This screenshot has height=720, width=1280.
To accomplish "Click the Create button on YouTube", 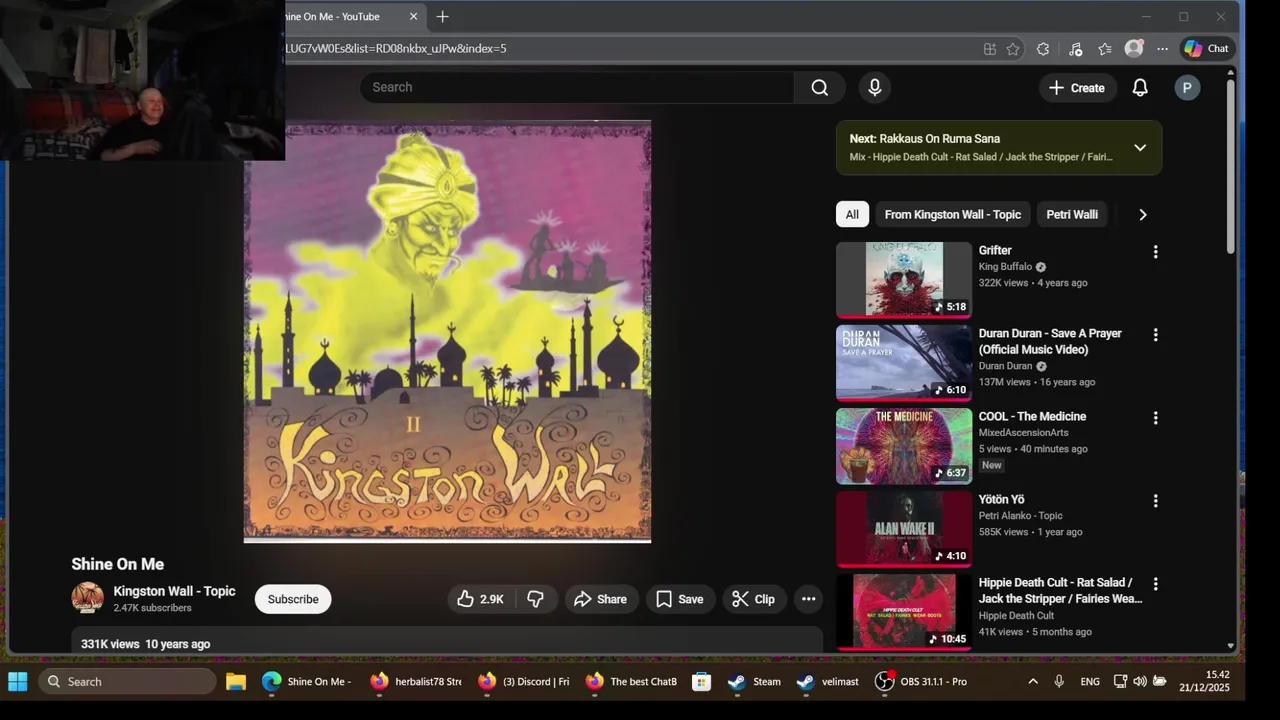I will tap(1076, 88).
